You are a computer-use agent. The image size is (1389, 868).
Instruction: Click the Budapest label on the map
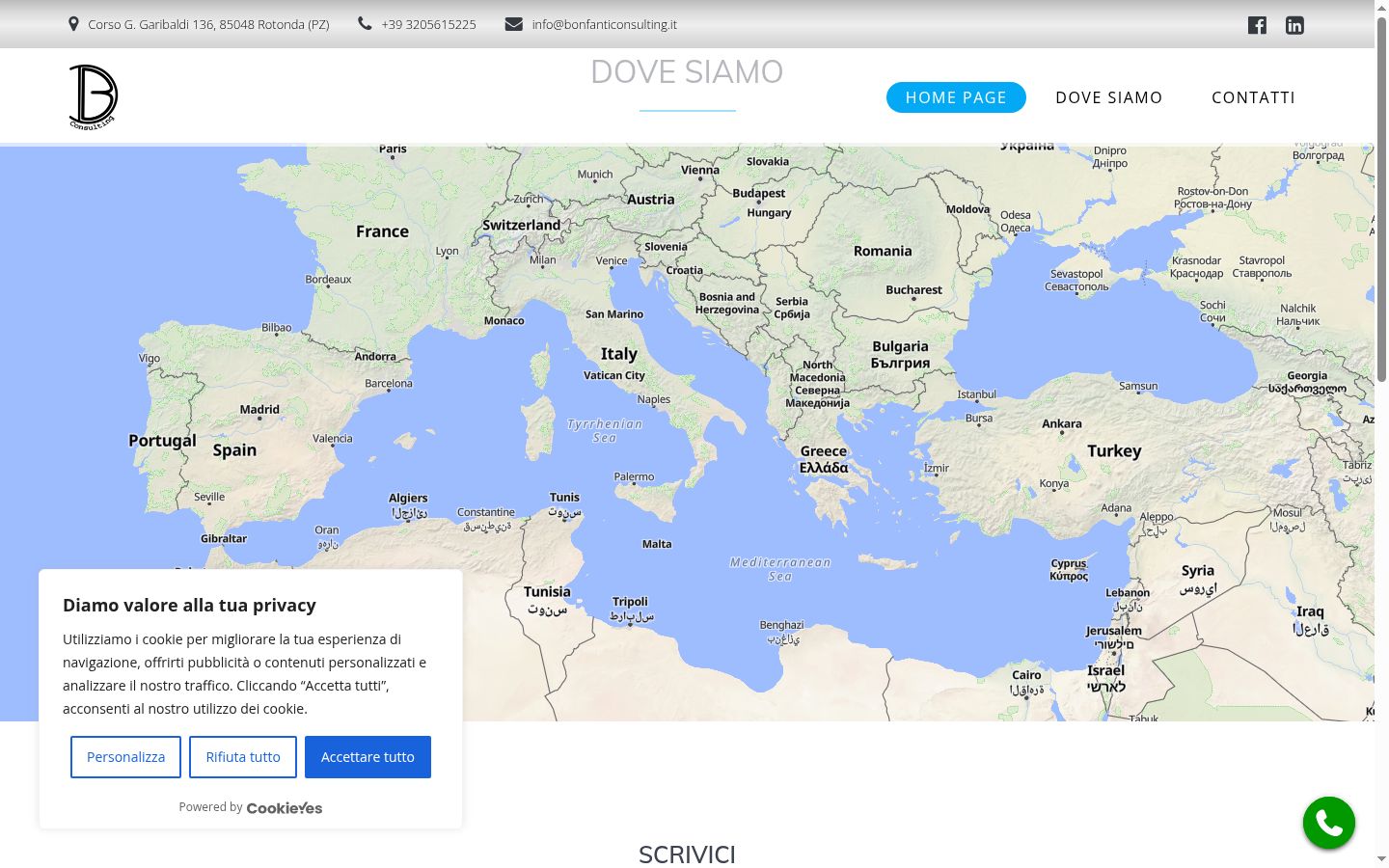759,193
